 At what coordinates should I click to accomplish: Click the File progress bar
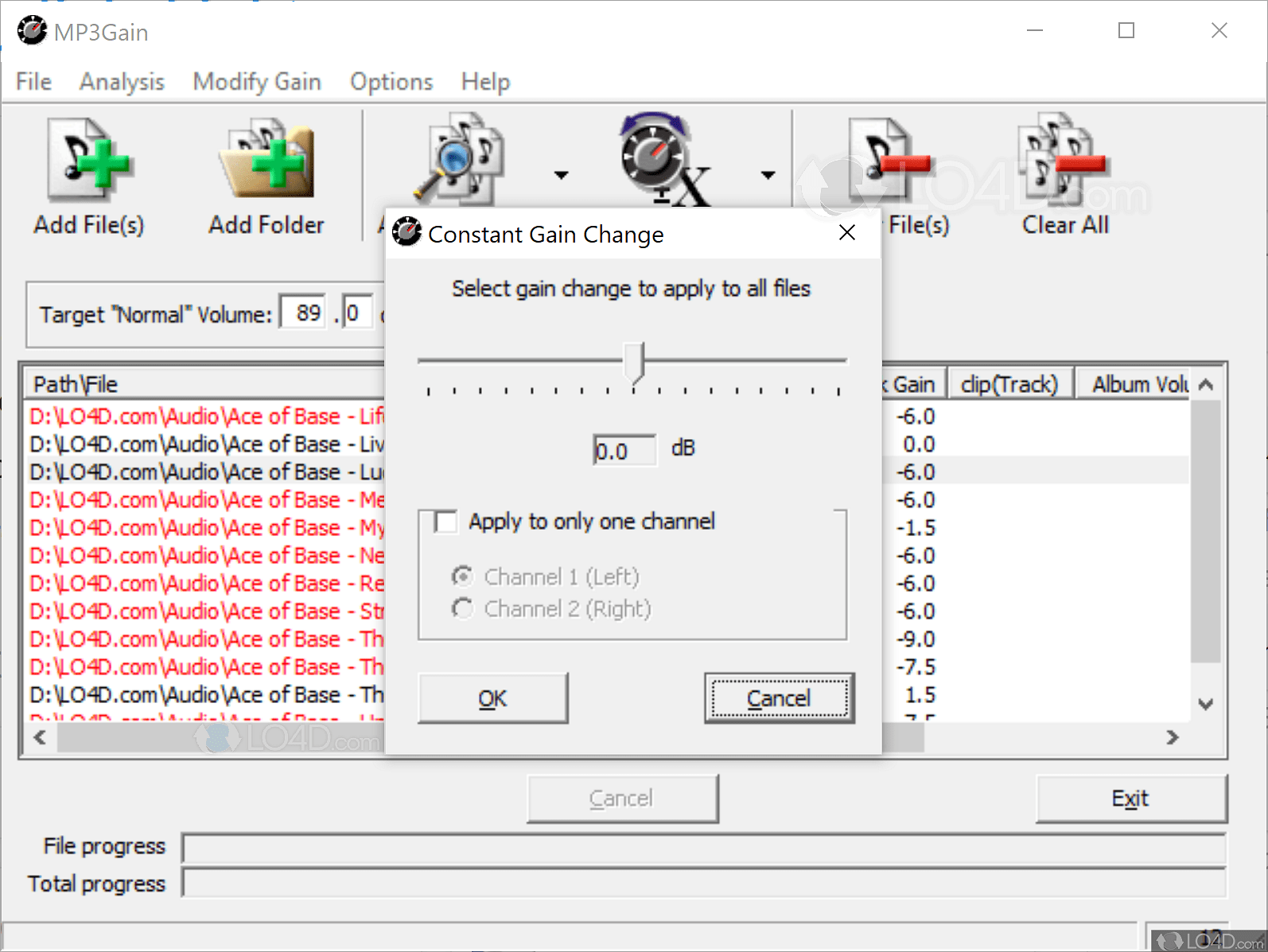coord(704,848)
